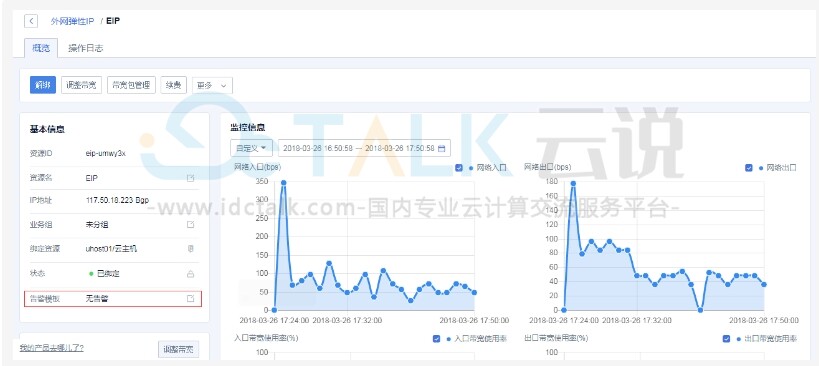This screenshot has height=366, width=819.
Task: Open the 外网弹性IP breadcrumb link
Action: pos(73,21)
